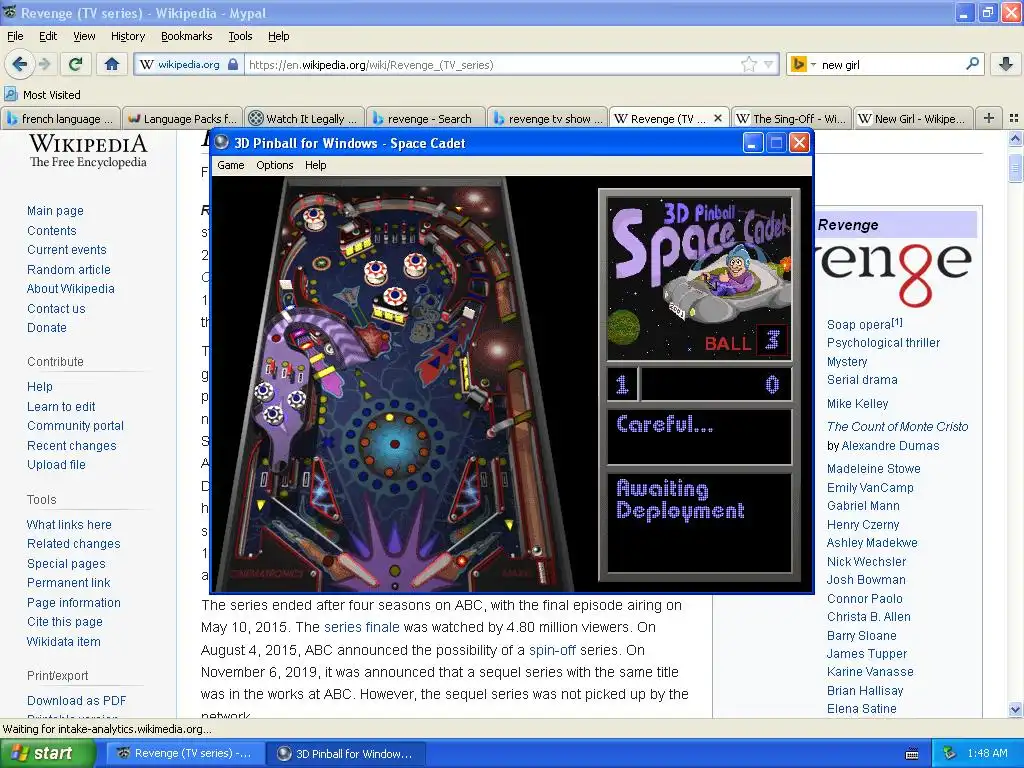Click the Windows start button
Viewport: 1024px width, 768px height.
[47, 753]
